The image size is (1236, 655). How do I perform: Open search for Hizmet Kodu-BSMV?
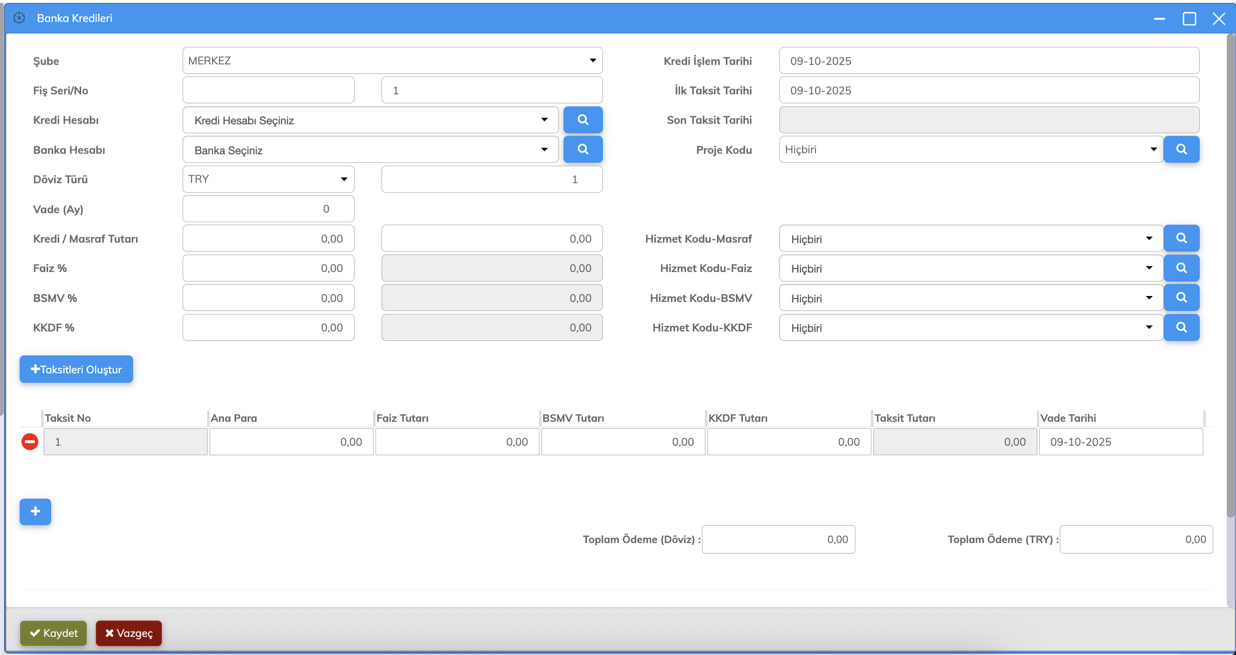click(1181, 298)
